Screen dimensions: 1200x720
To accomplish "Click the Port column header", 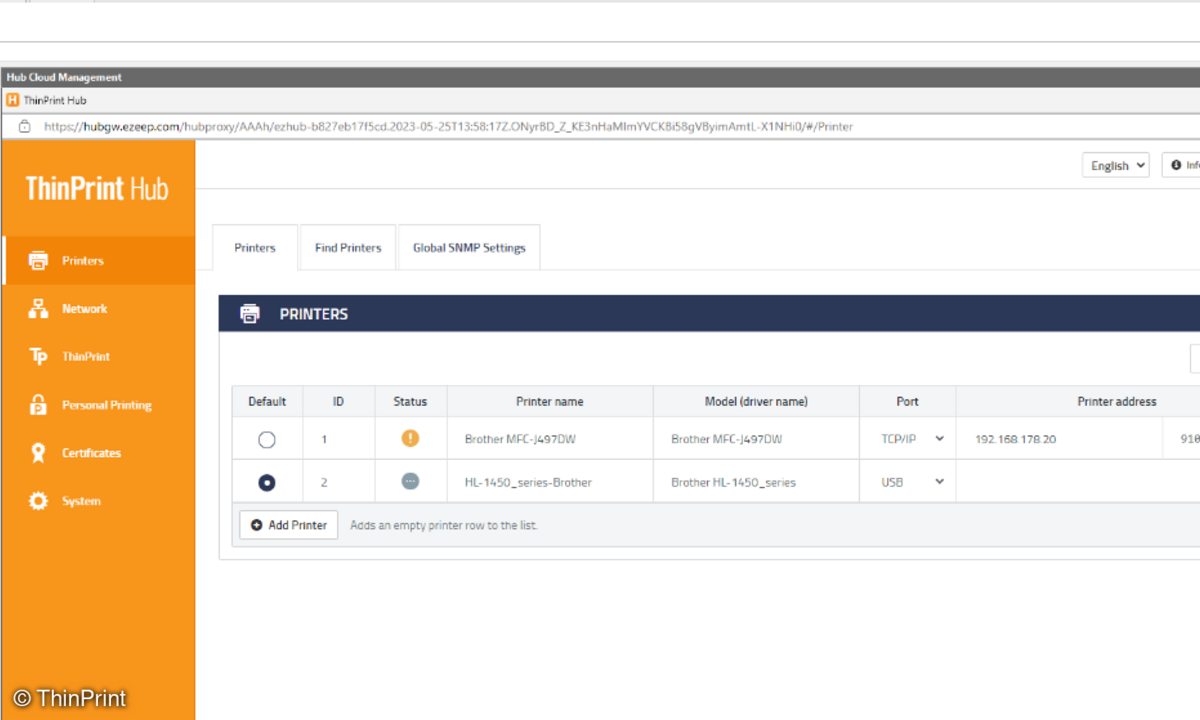I will tap(908, 402).
